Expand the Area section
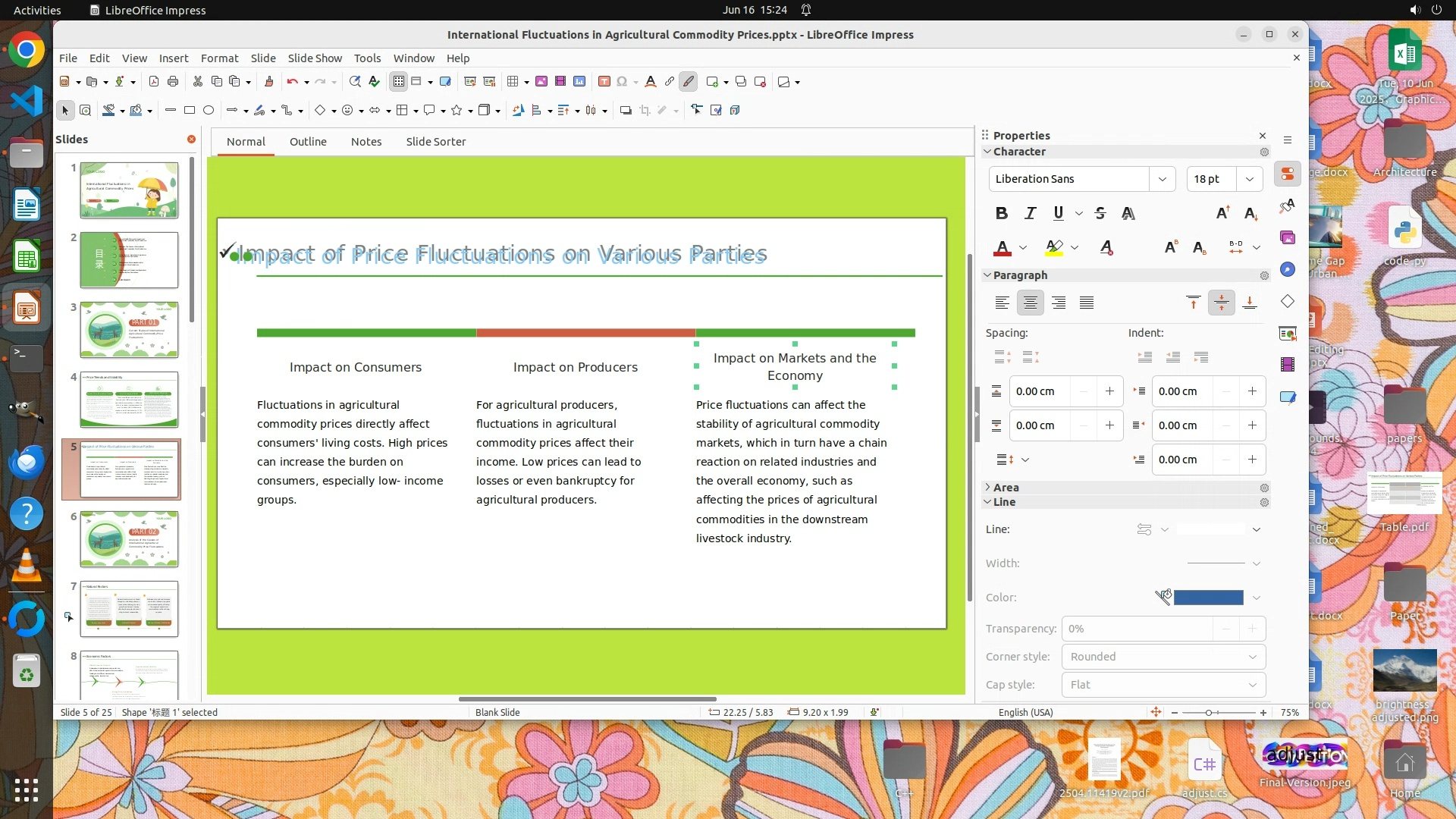This screenshot has width=1456, height=819. tap(1005, 488)
